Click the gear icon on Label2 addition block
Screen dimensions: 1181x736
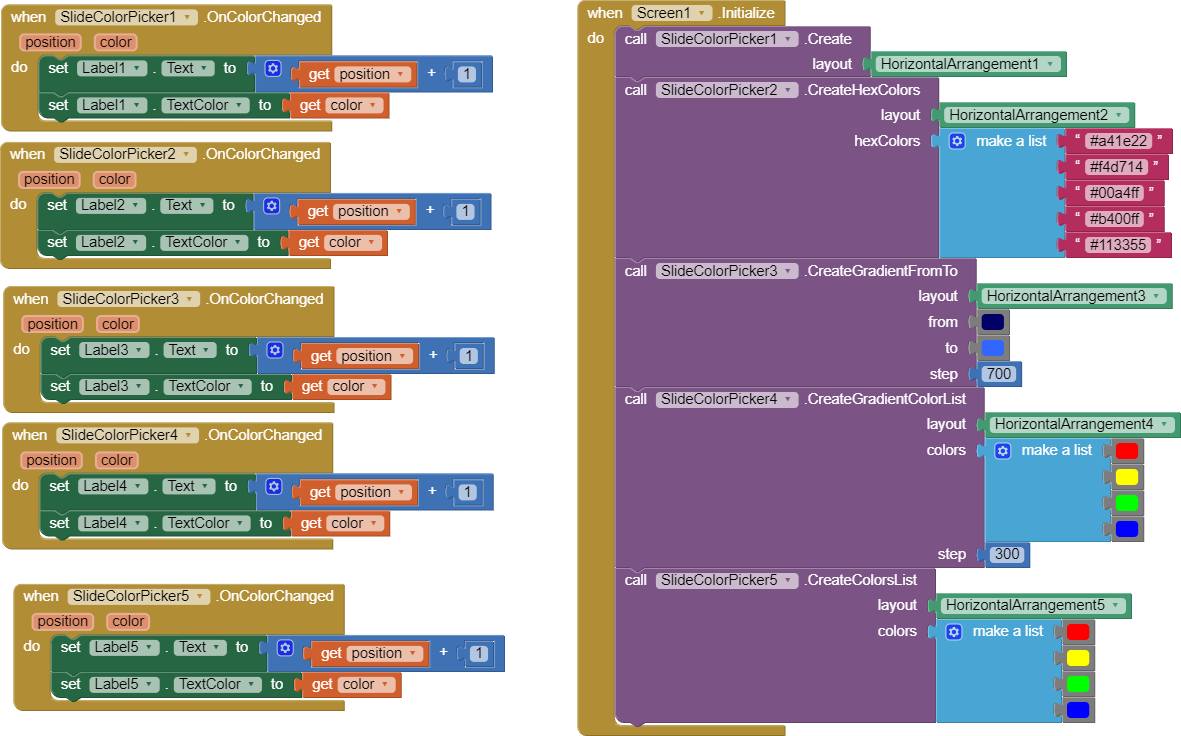click(x=272, y=206)
